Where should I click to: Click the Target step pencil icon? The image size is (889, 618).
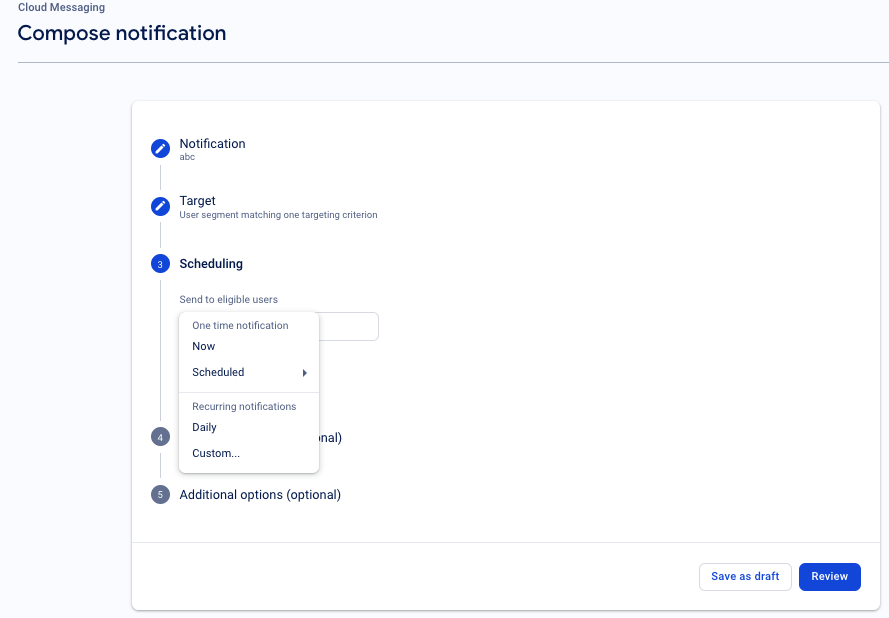pyautogui.click(x=160, y=206)
